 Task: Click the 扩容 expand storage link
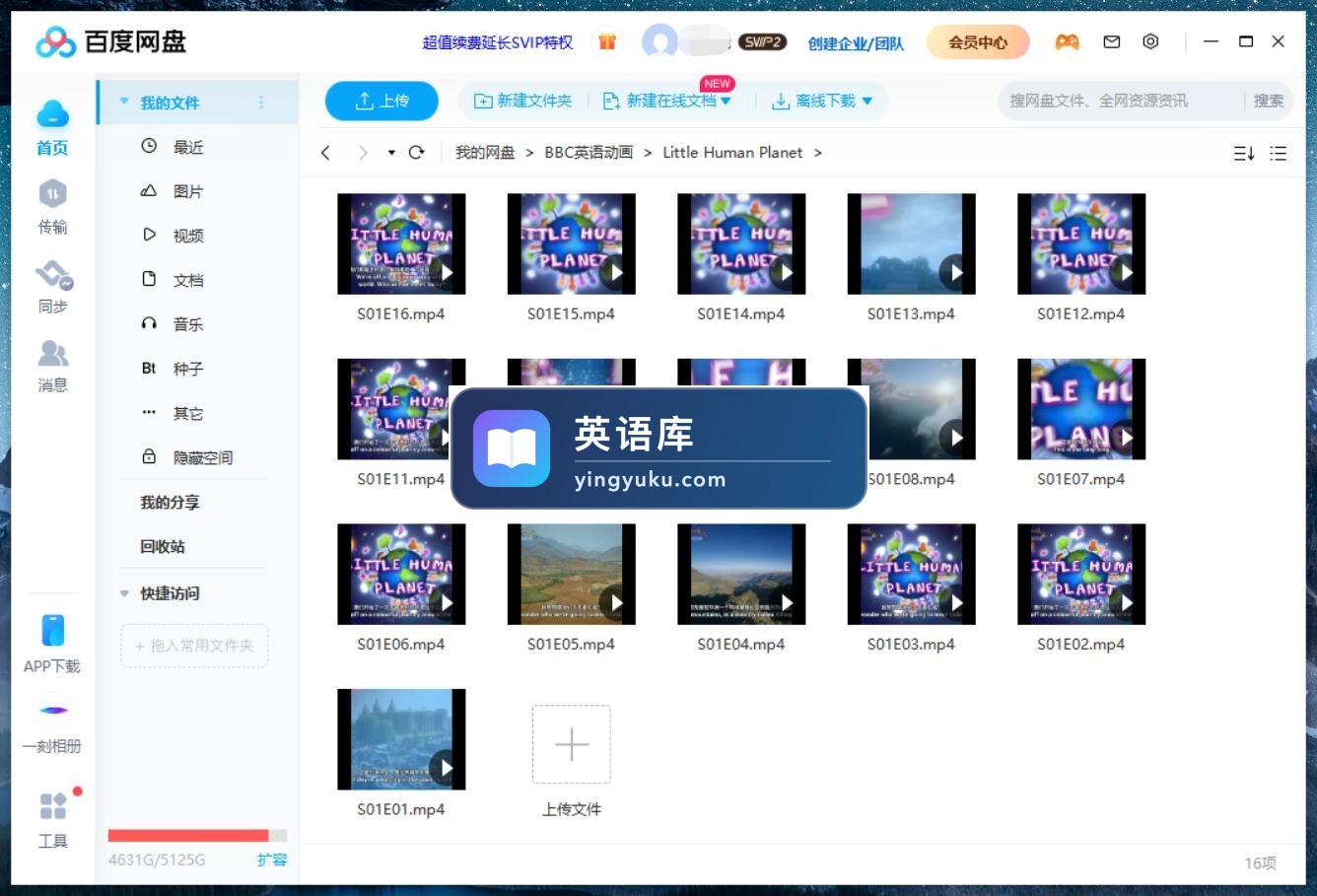(x=272, y=860)
